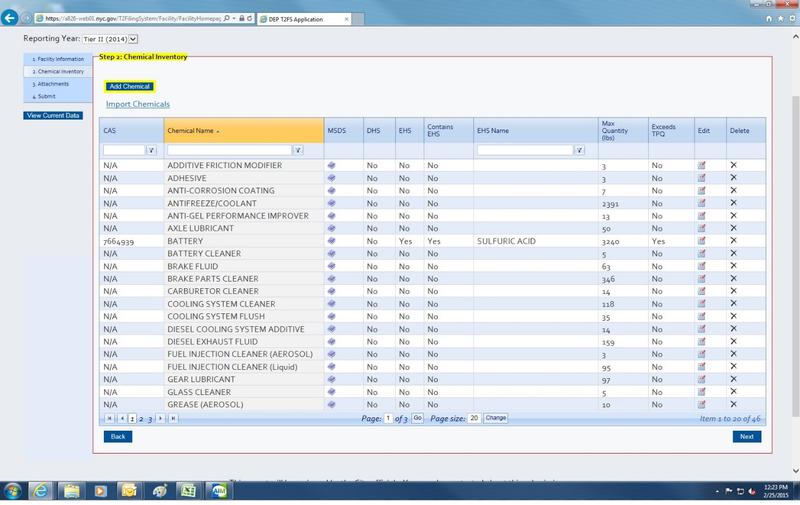This screenshot has height=505, width=800.
Task: Click Change page size button
Action: pyautogui.click(x=495, y=418)
